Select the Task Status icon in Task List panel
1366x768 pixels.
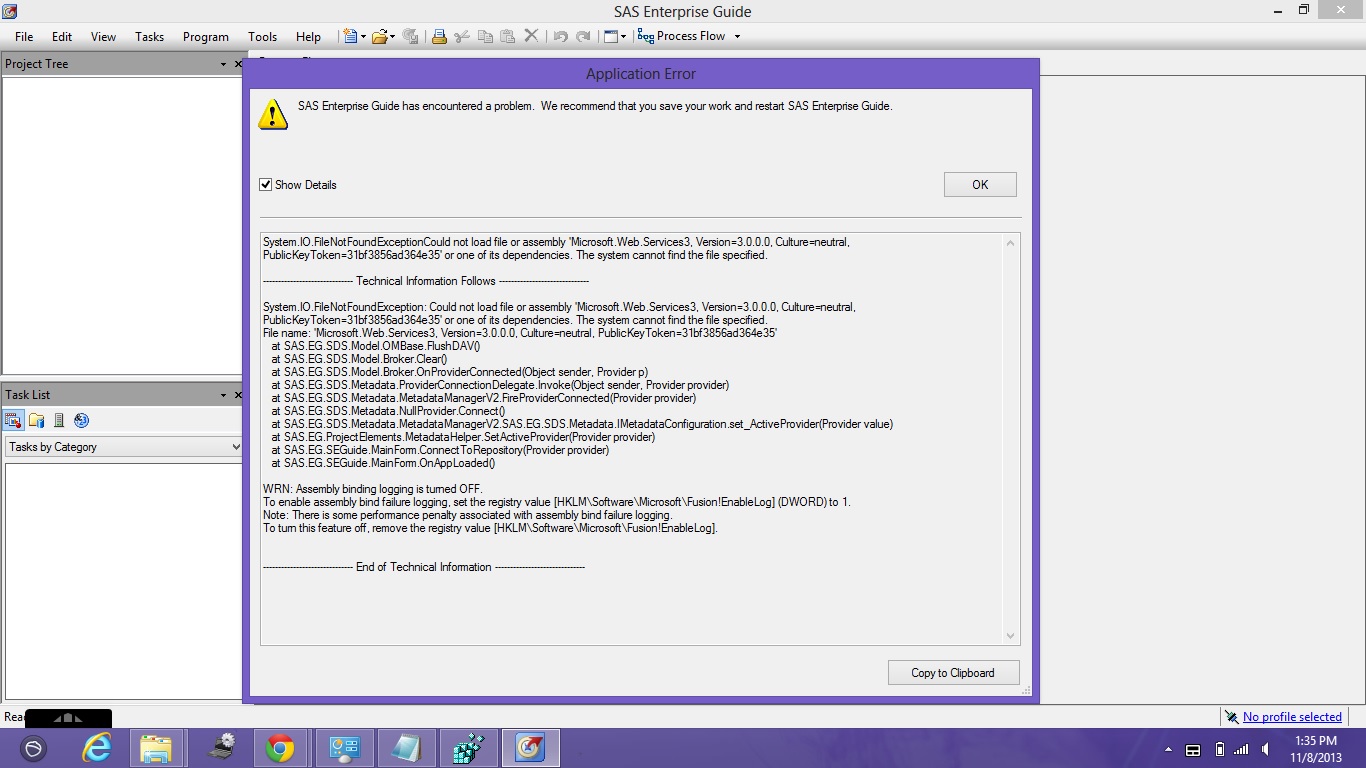[x=13, y=420]
